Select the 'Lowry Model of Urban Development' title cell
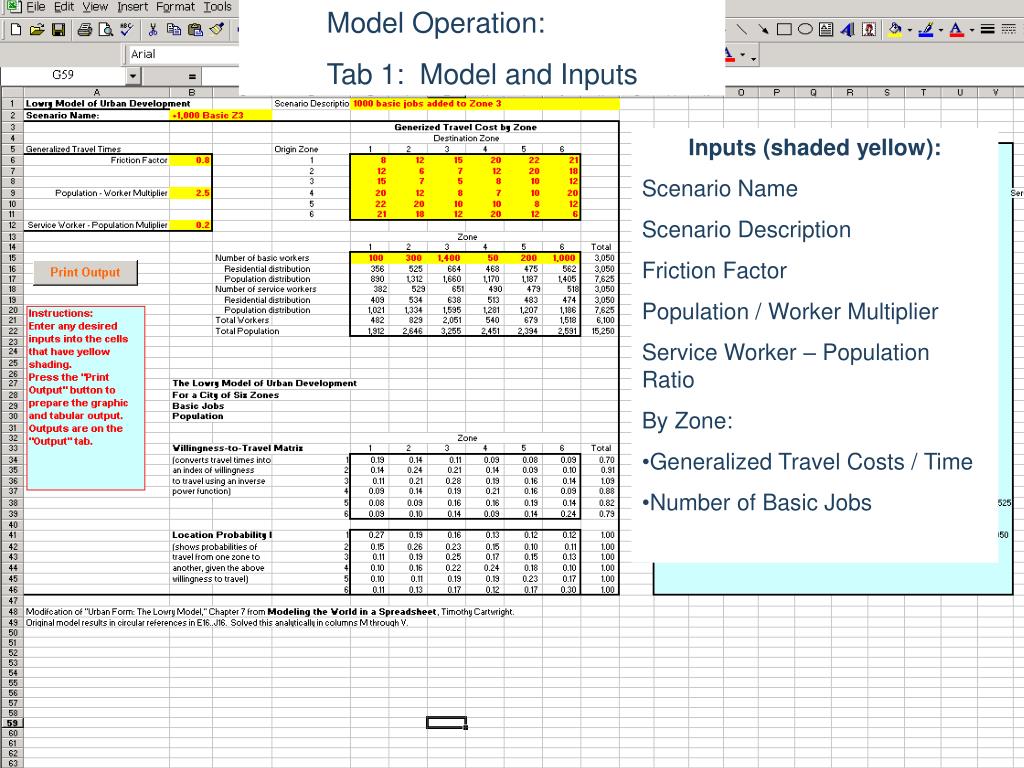 (108, 103)
